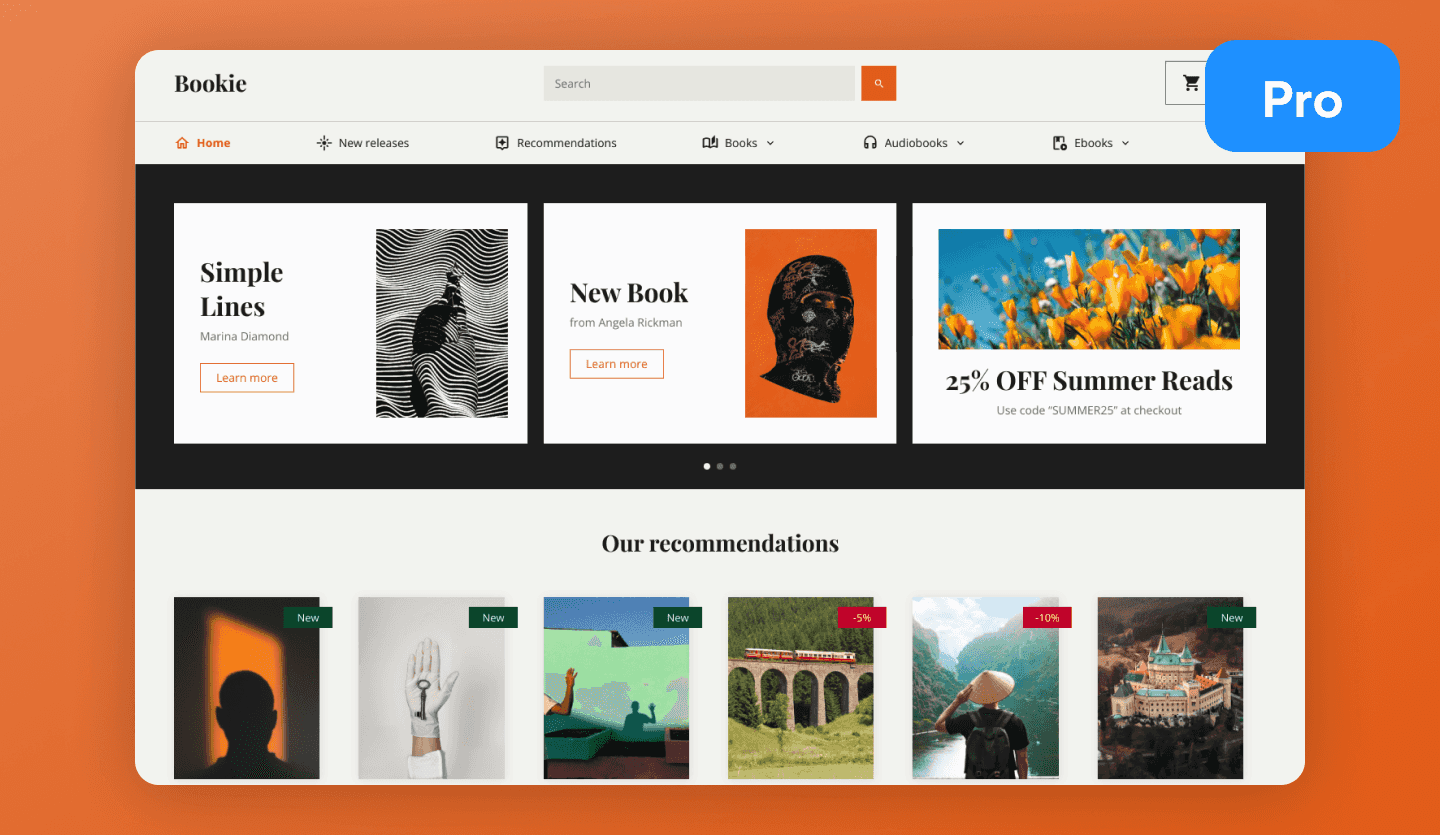The image size is (1440, 835).
Task: Open the book with the -5% discount badge
Action: click(x=800, y=688)
